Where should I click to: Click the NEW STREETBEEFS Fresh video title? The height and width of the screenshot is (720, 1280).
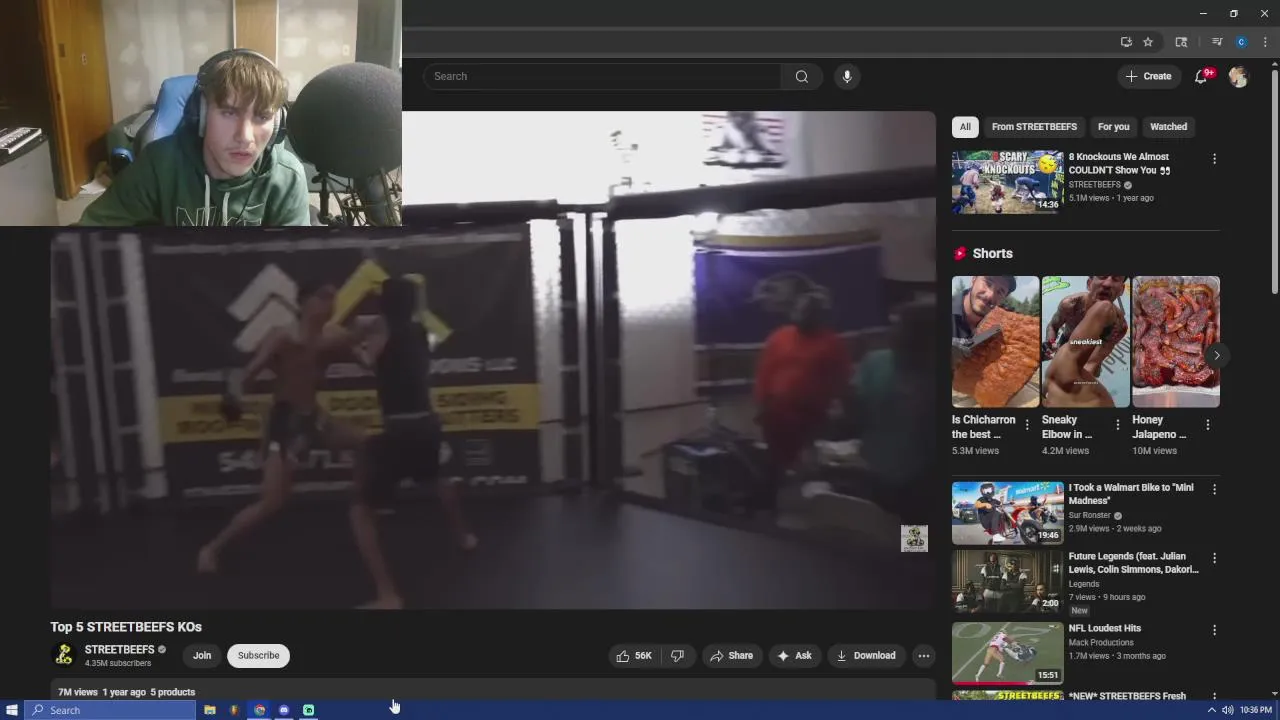[x=1127, y=696]
